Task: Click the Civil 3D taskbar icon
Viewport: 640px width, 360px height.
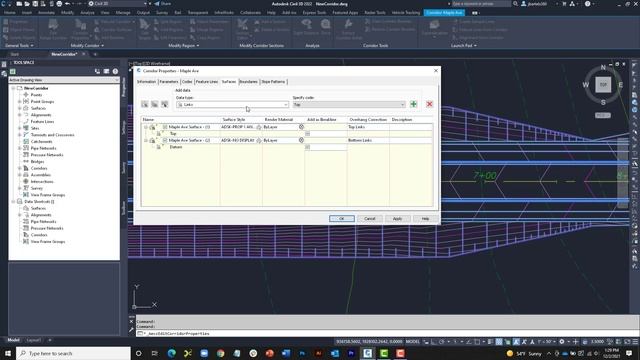Action: [367, 353]
